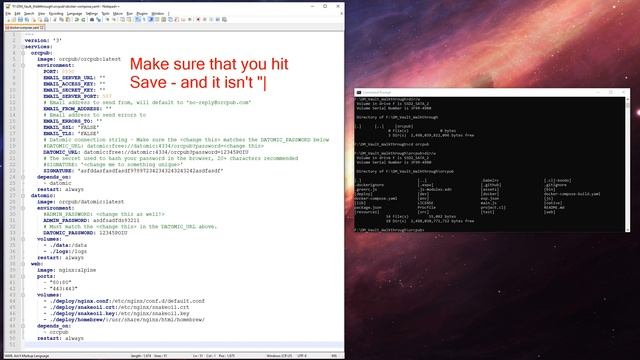640x360 pixels.
Task: Open the Document Map toolbar icon
Action: [x=164, y=19]
